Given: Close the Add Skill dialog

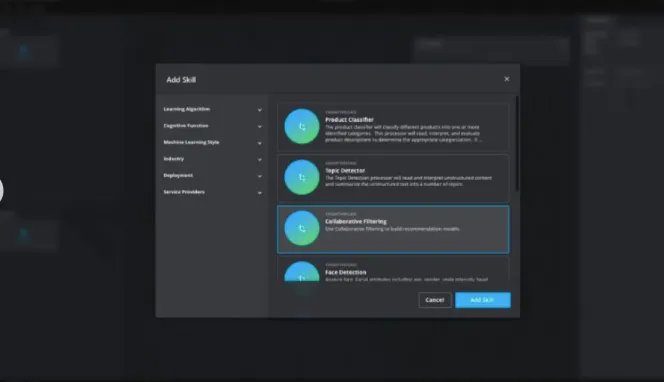Looking at the screenshot, I should 506,79.
